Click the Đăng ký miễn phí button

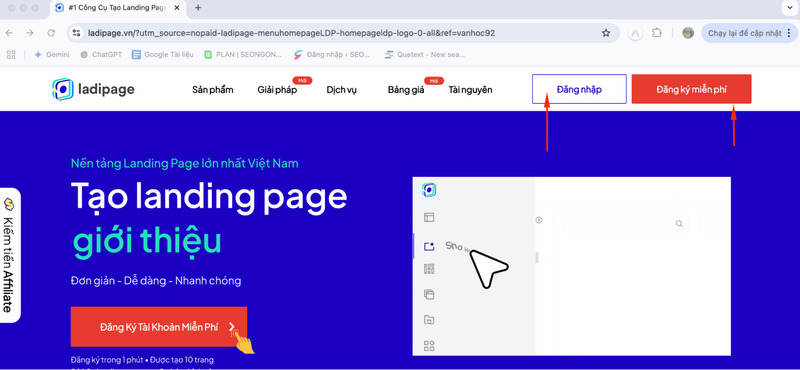[691, 89]
